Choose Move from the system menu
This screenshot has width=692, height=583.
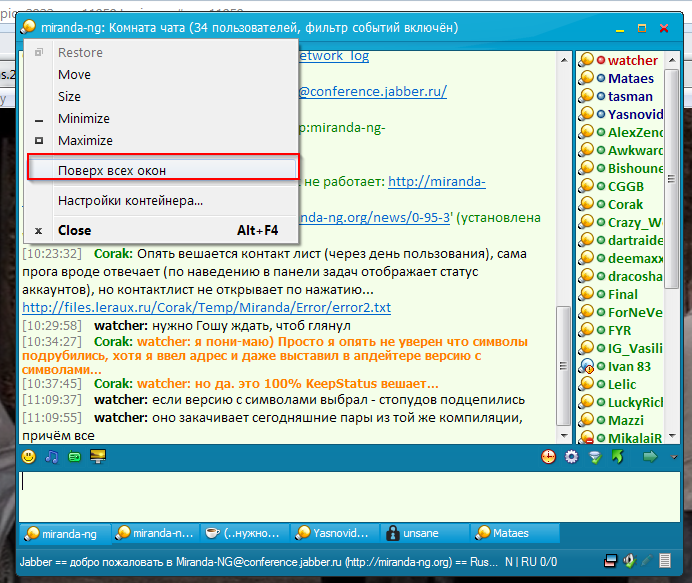tap(161, 75)
